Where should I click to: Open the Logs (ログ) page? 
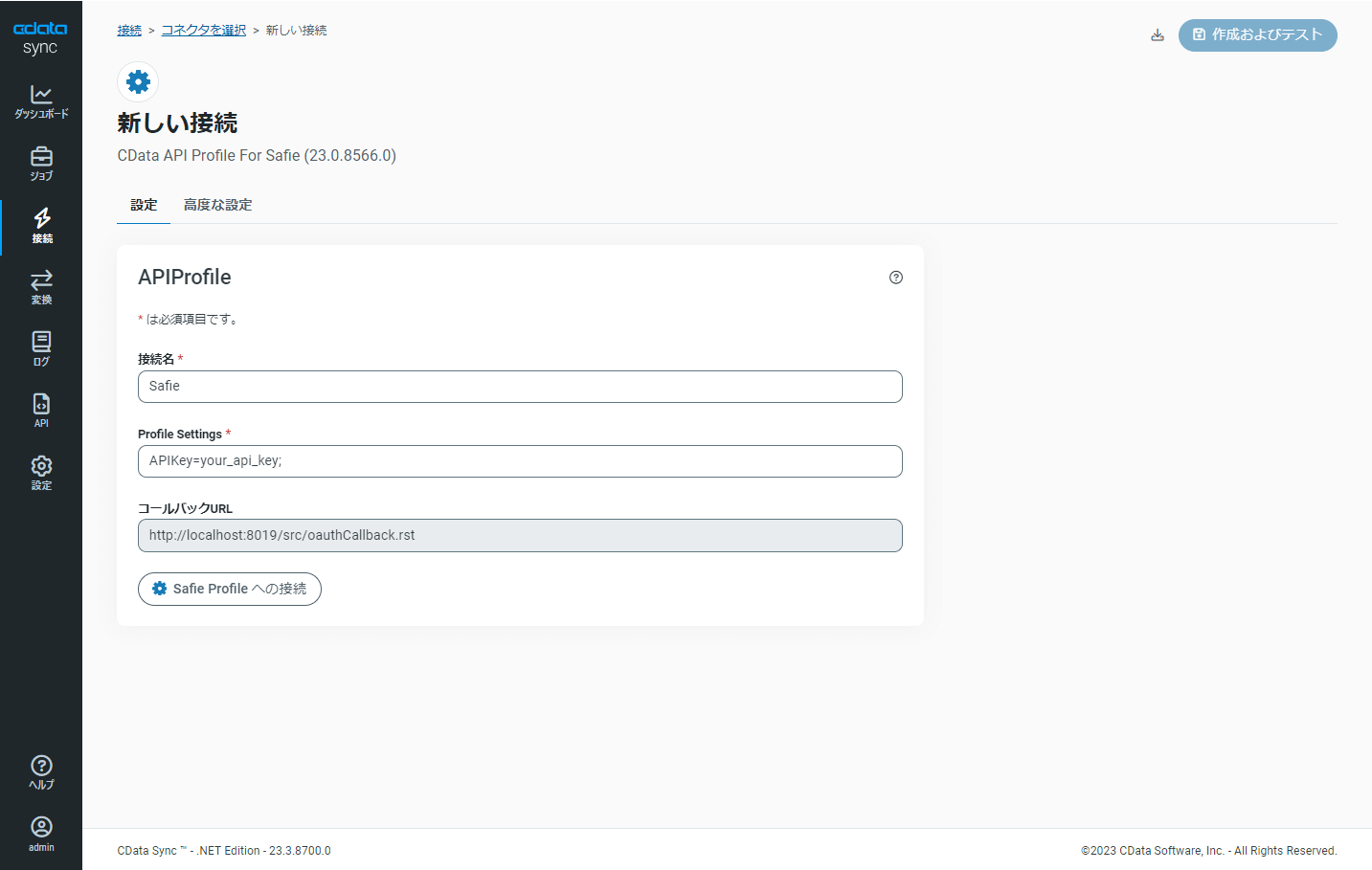pyautogui.click(x=41, y=348)
